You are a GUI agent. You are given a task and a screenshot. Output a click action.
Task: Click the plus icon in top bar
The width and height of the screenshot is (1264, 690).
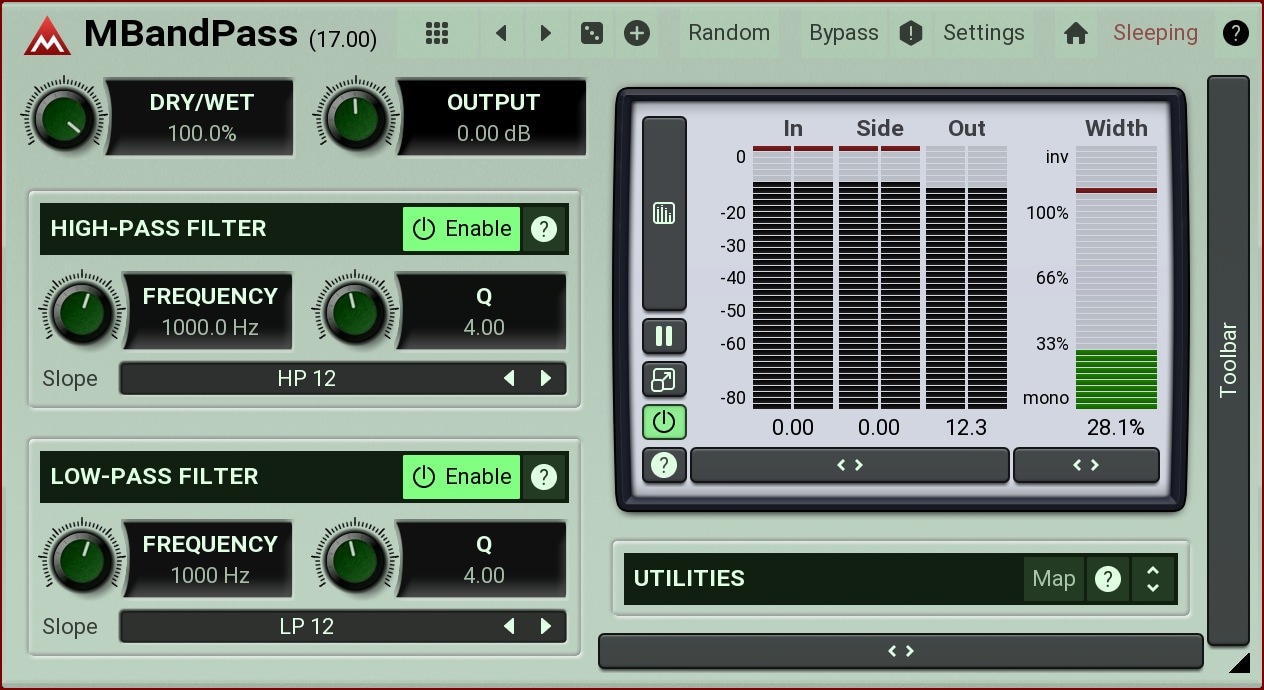(637, 33)
